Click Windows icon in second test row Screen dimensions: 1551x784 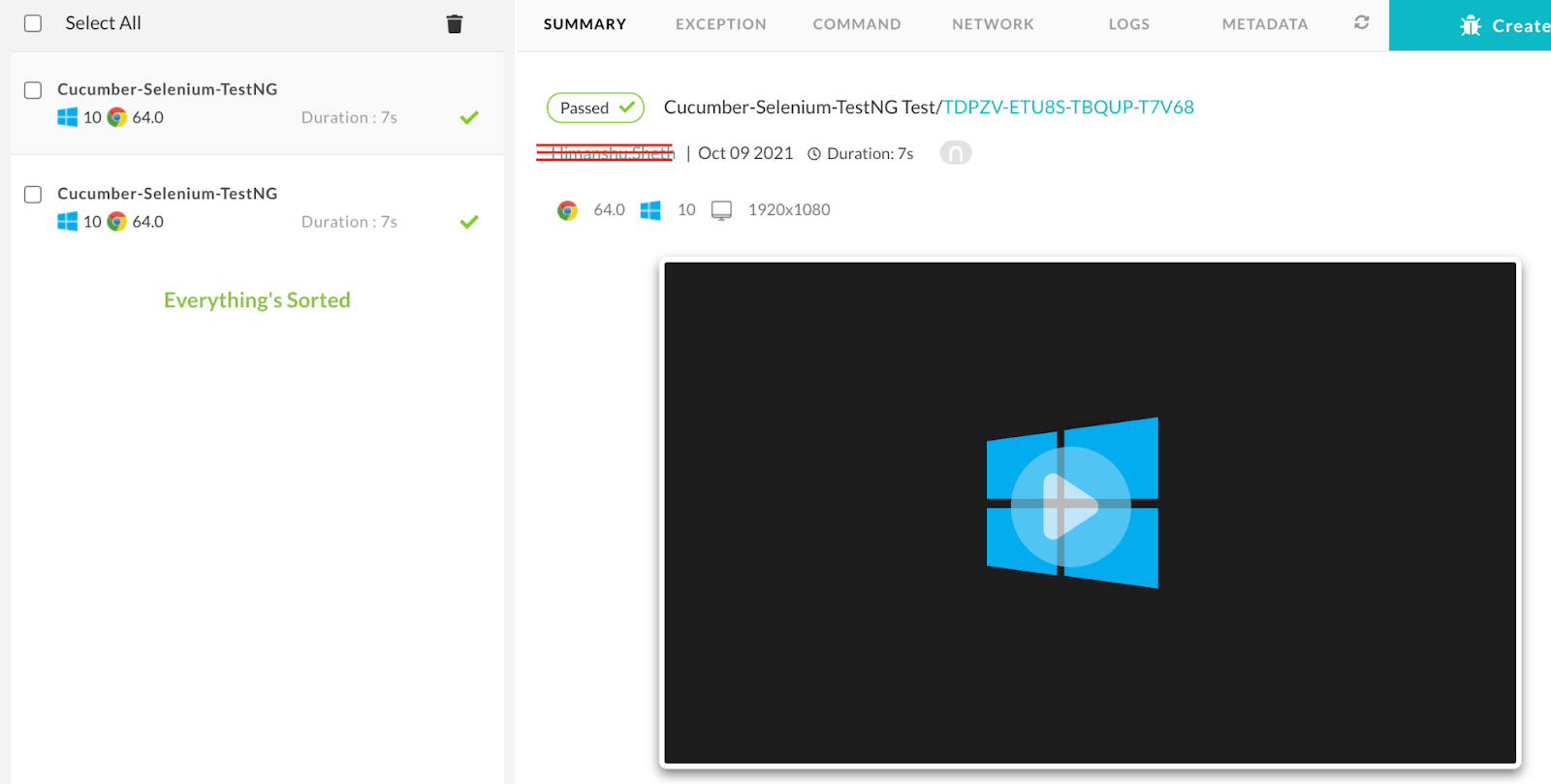(x=67, y=222)
